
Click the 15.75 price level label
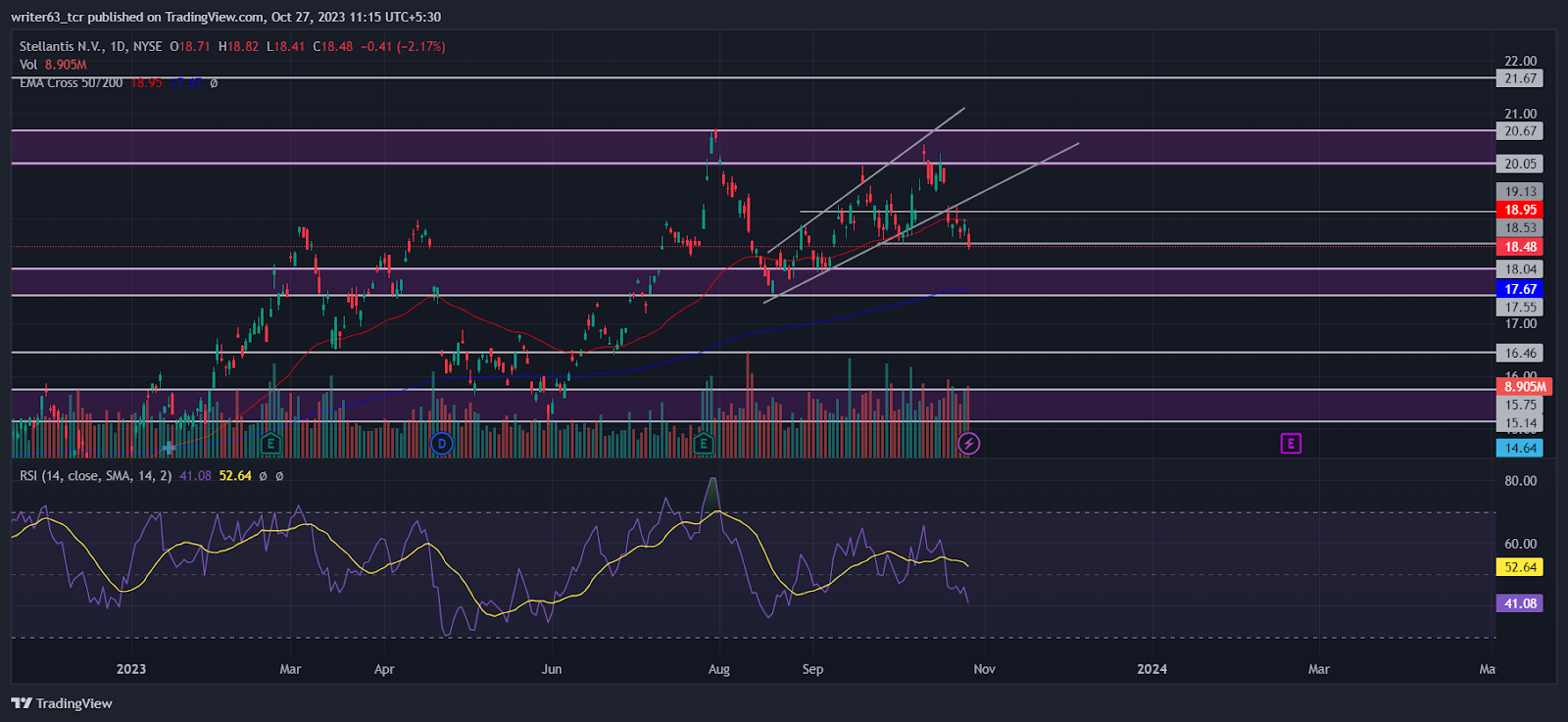tap(1520, 406)
